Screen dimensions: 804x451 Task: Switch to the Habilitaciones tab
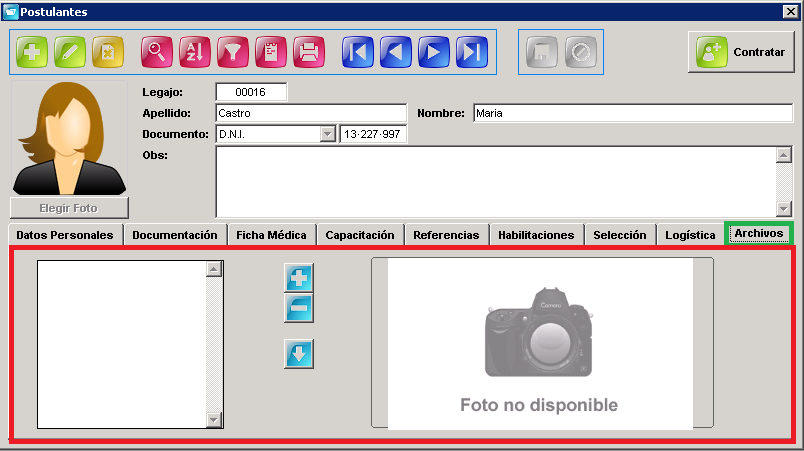[x=536, y=235]
